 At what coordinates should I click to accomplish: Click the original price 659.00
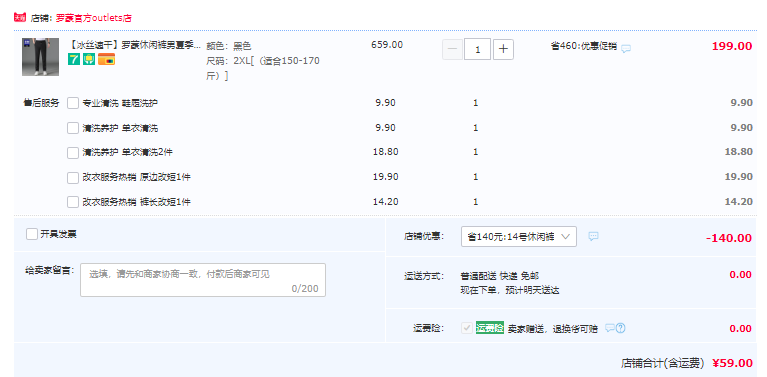click(387, 45)
